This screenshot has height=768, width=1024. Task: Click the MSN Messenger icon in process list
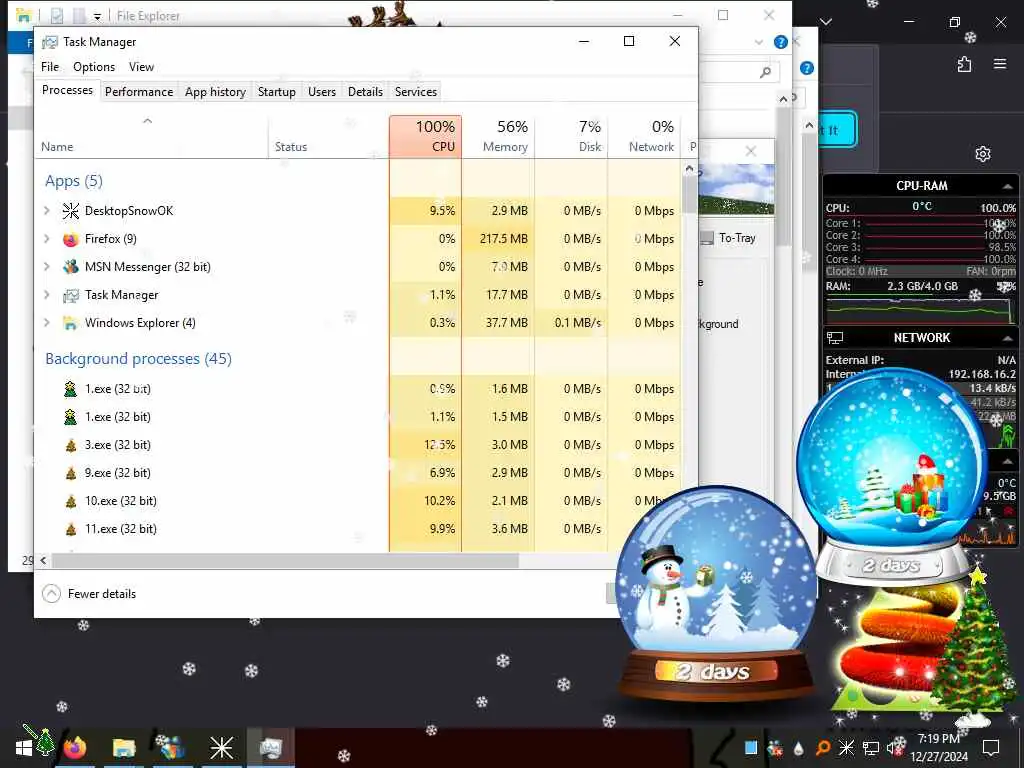pos(71,267)
